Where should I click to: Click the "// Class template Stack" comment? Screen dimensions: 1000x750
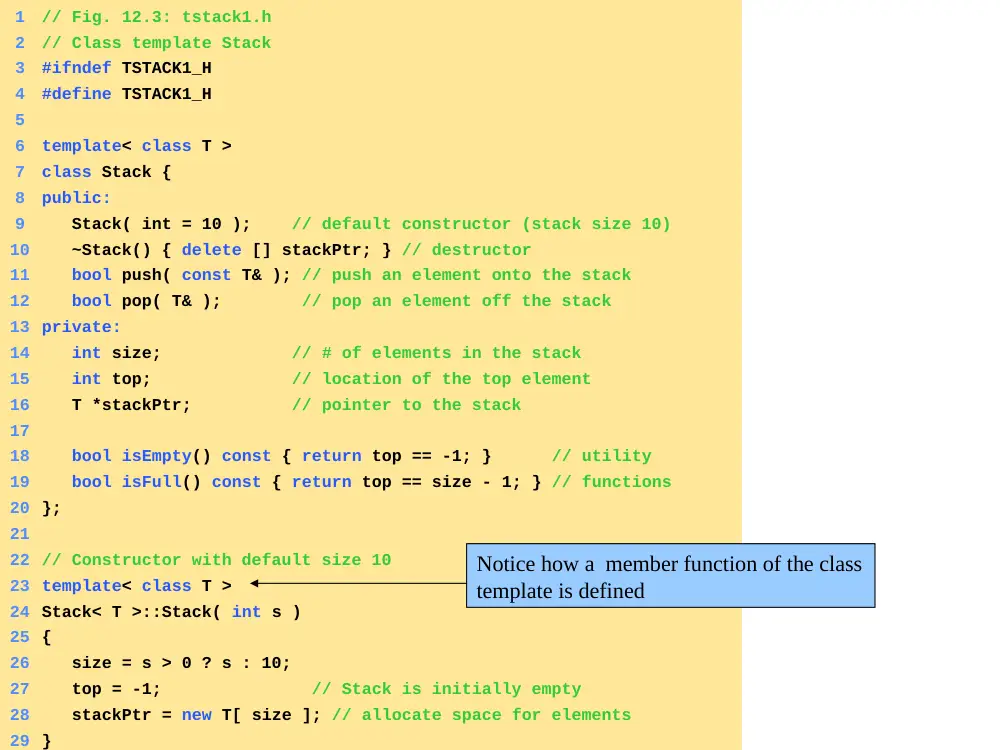click(156, 43)
